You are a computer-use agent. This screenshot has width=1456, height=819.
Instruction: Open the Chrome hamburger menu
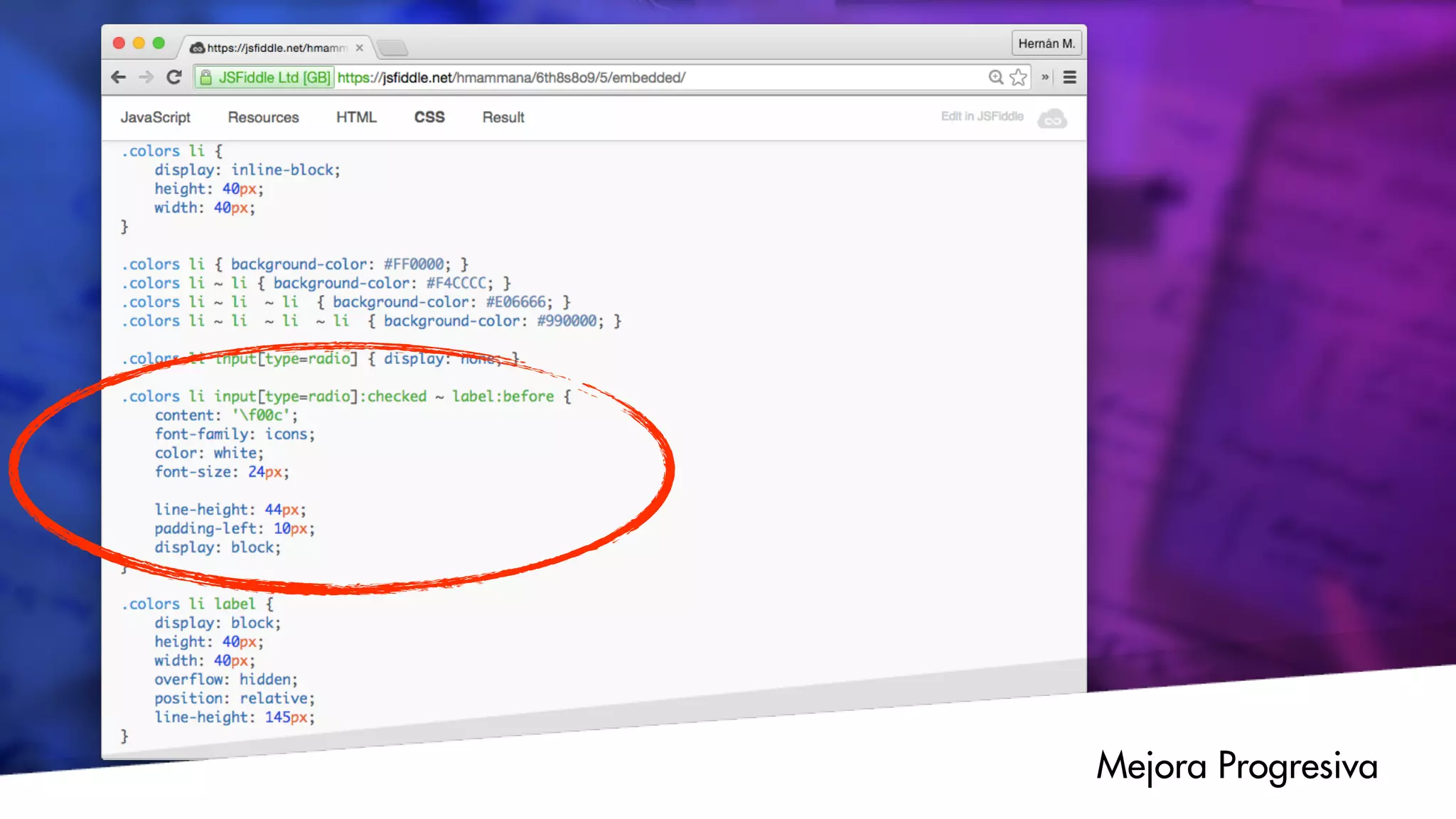point(1069,77)
